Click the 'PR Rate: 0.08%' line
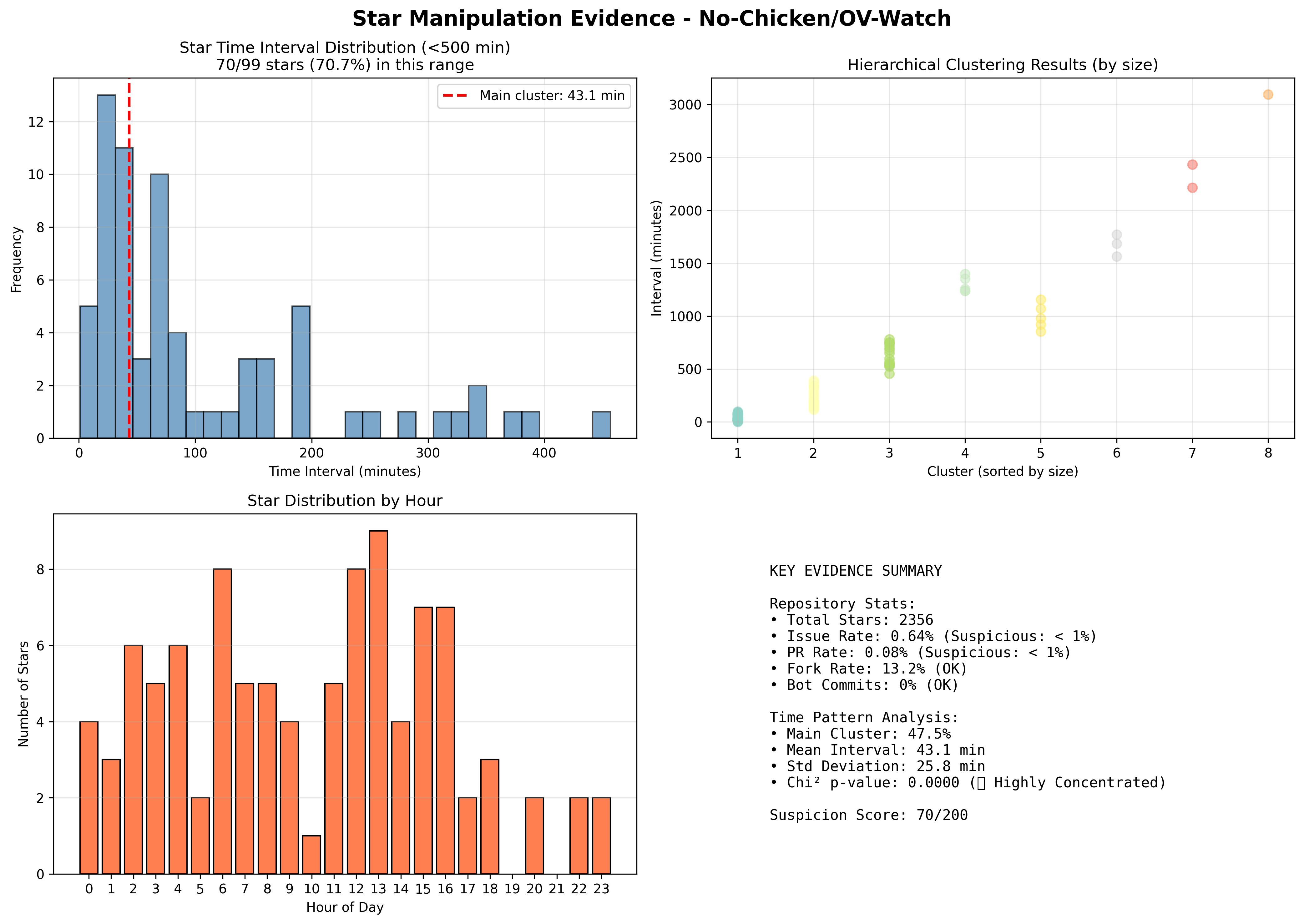This screenshot has width=1304, height=924. (x=920, y=653)
